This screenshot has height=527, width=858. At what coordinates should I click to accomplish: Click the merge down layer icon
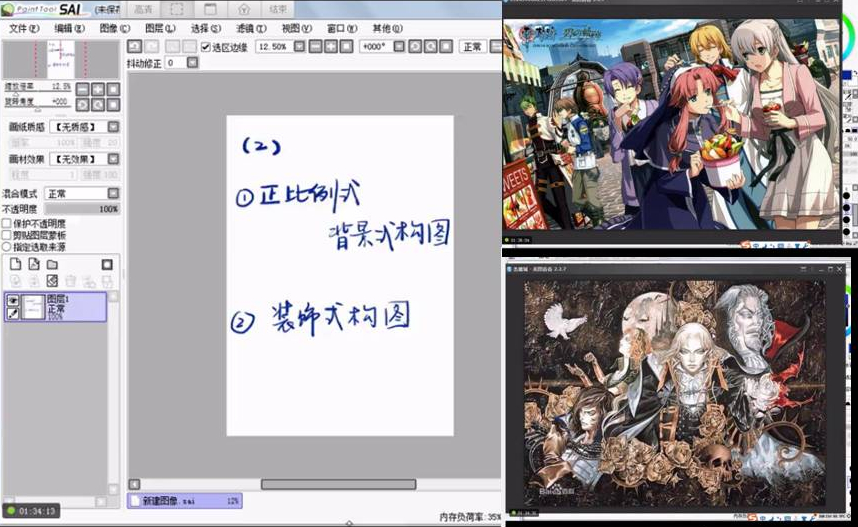(x=34, y=281)
